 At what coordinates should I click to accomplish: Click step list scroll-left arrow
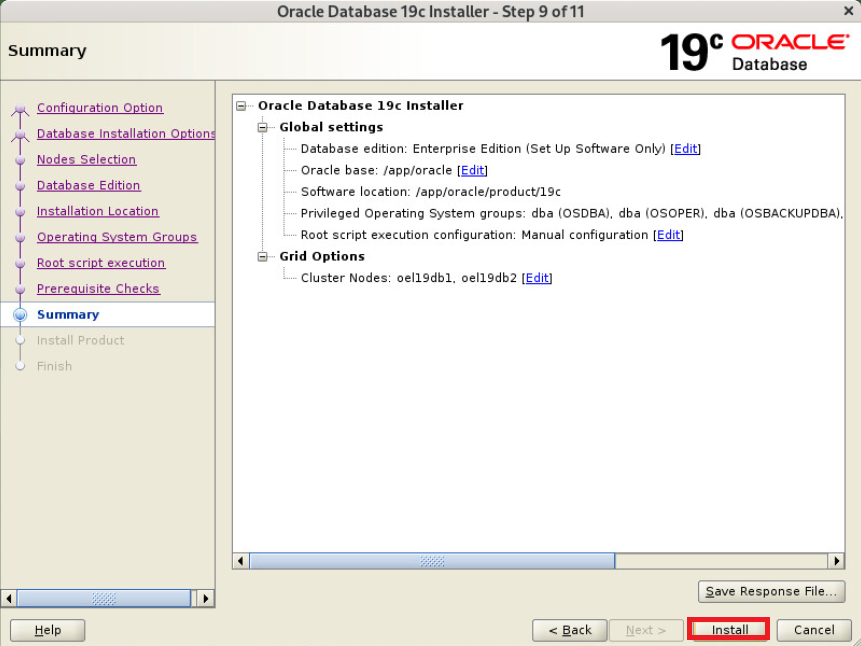pyautogui.click(x=8, y=598)
